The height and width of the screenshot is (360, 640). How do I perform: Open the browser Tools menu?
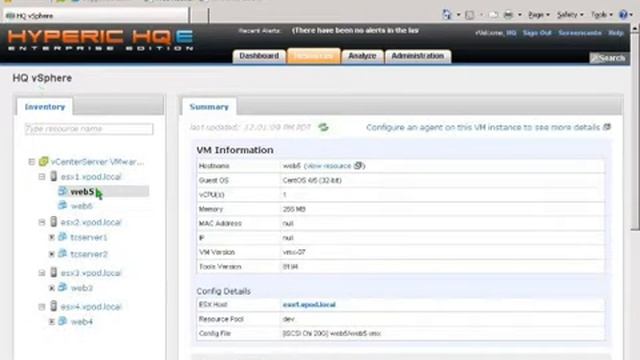click(602, 15)
